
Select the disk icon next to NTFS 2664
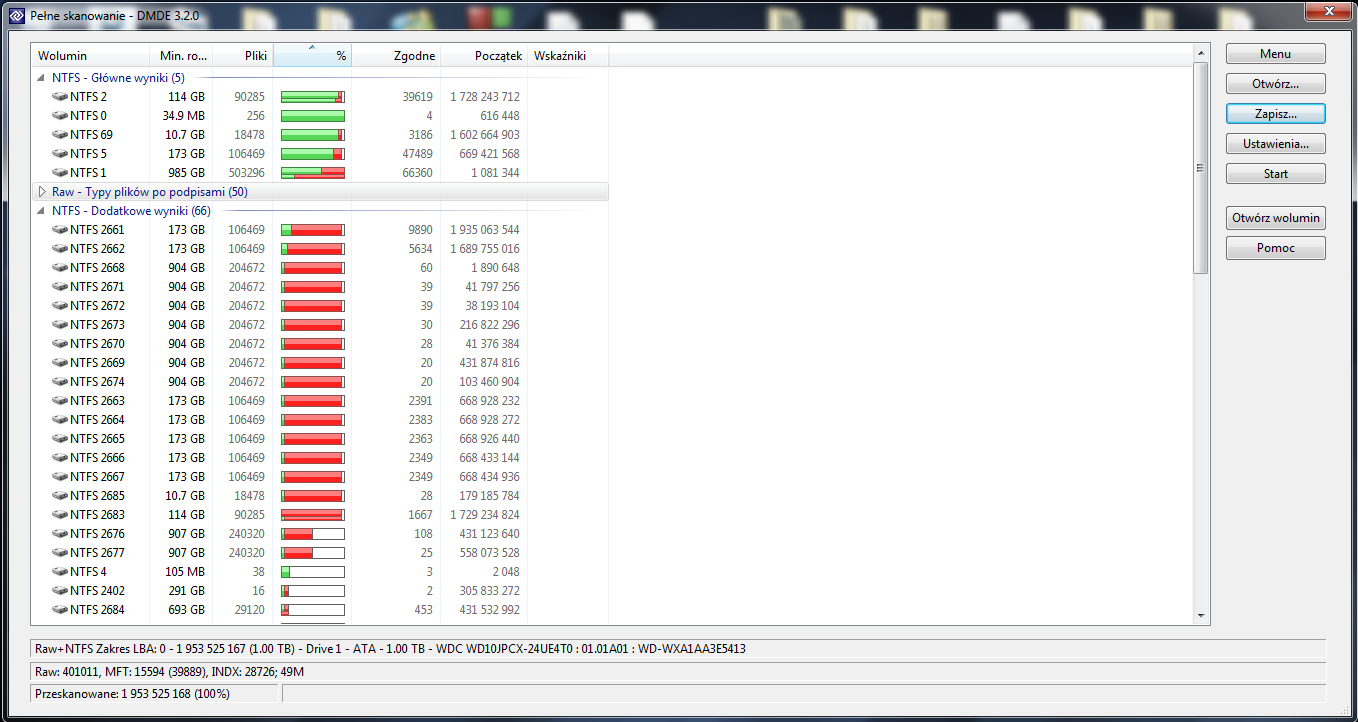pos(60,420)
